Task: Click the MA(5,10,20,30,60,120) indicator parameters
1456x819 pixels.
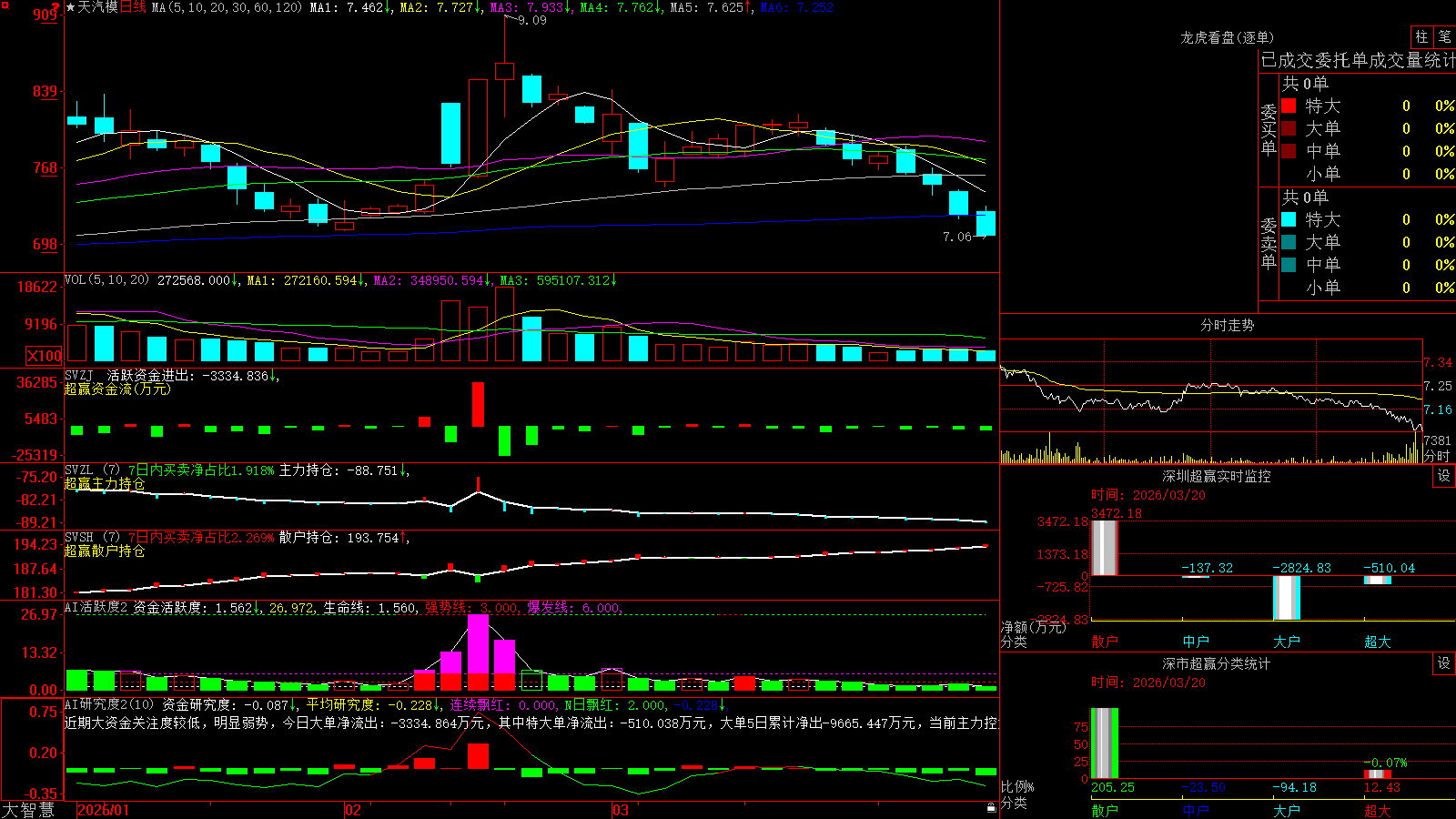Action: click(226, 7)
